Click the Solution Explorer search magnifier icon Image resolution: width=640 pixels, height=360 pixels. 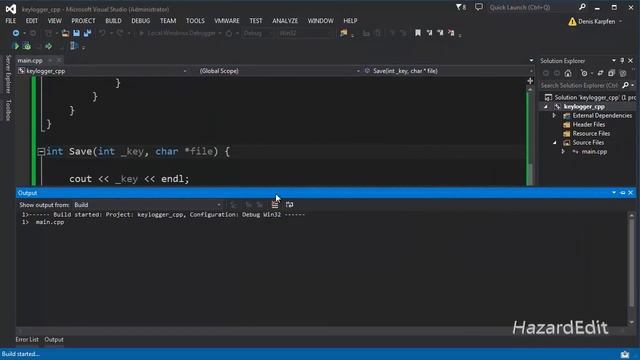[x=625, y=85]
